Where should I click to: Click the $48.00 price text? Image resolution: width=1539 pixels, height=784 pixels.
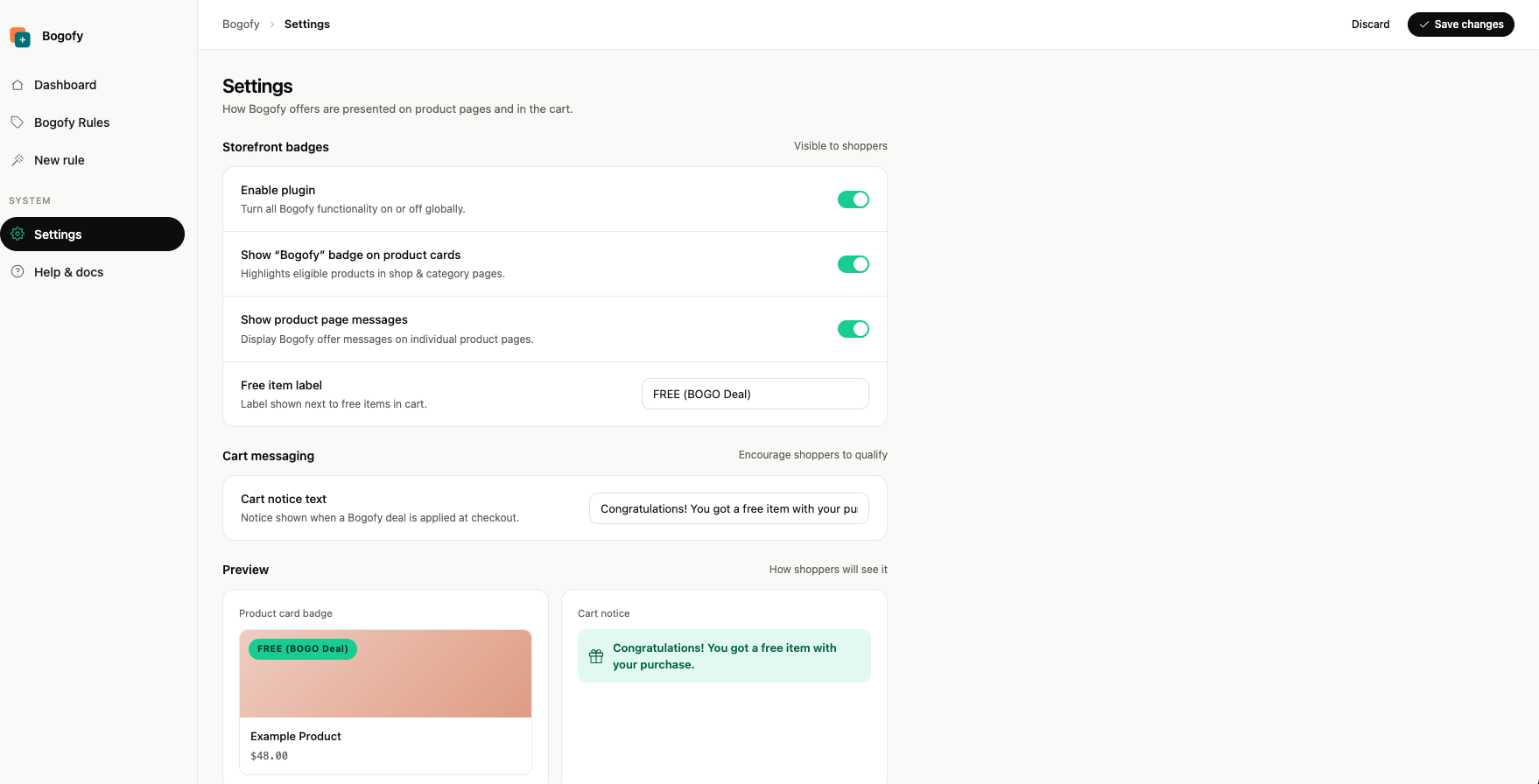click(269, 756)
